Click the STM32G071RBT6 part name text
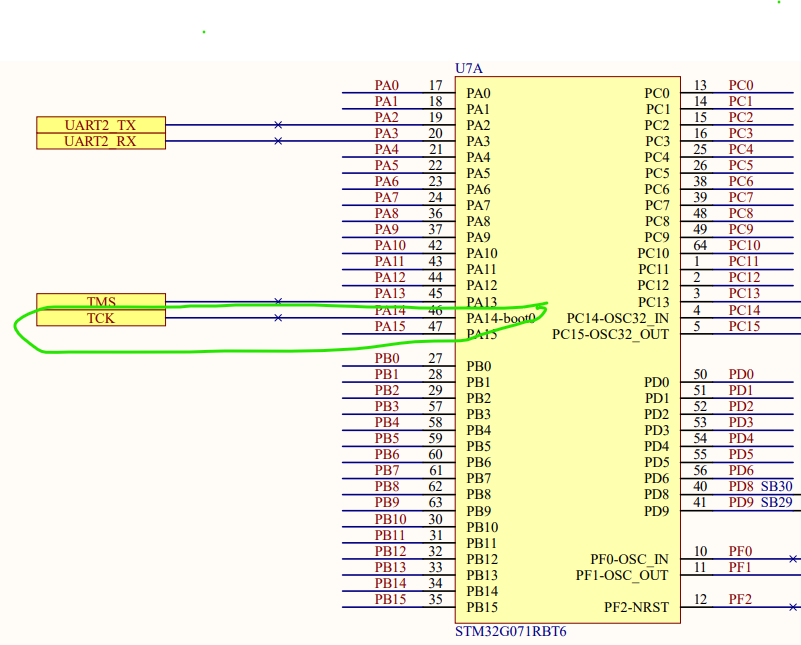Screen dimensions: 801x645 click(510, 632)
